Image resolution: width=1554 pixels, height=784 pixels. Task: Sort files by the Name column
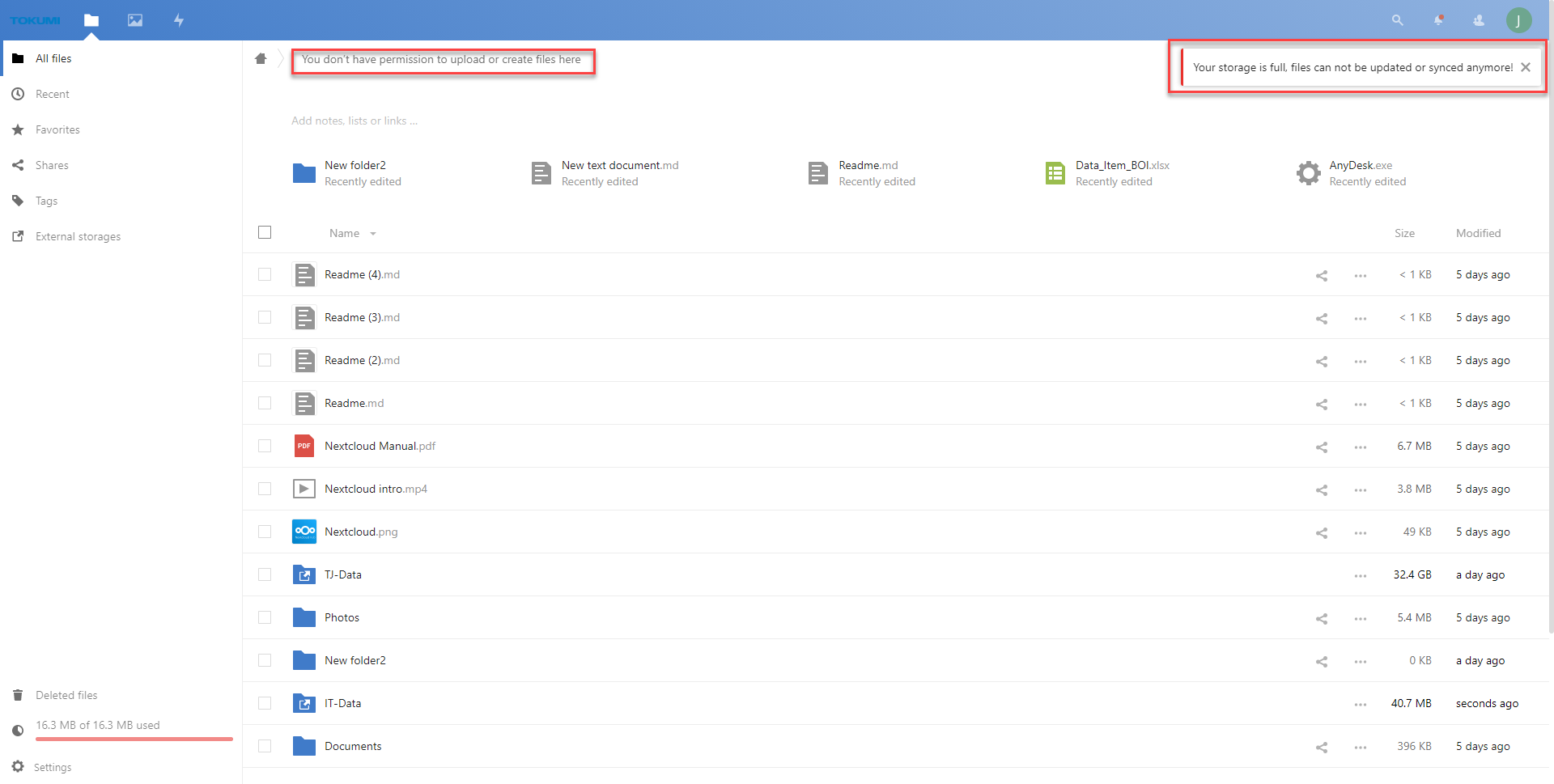pyautogui.click(x=345, y=233)
